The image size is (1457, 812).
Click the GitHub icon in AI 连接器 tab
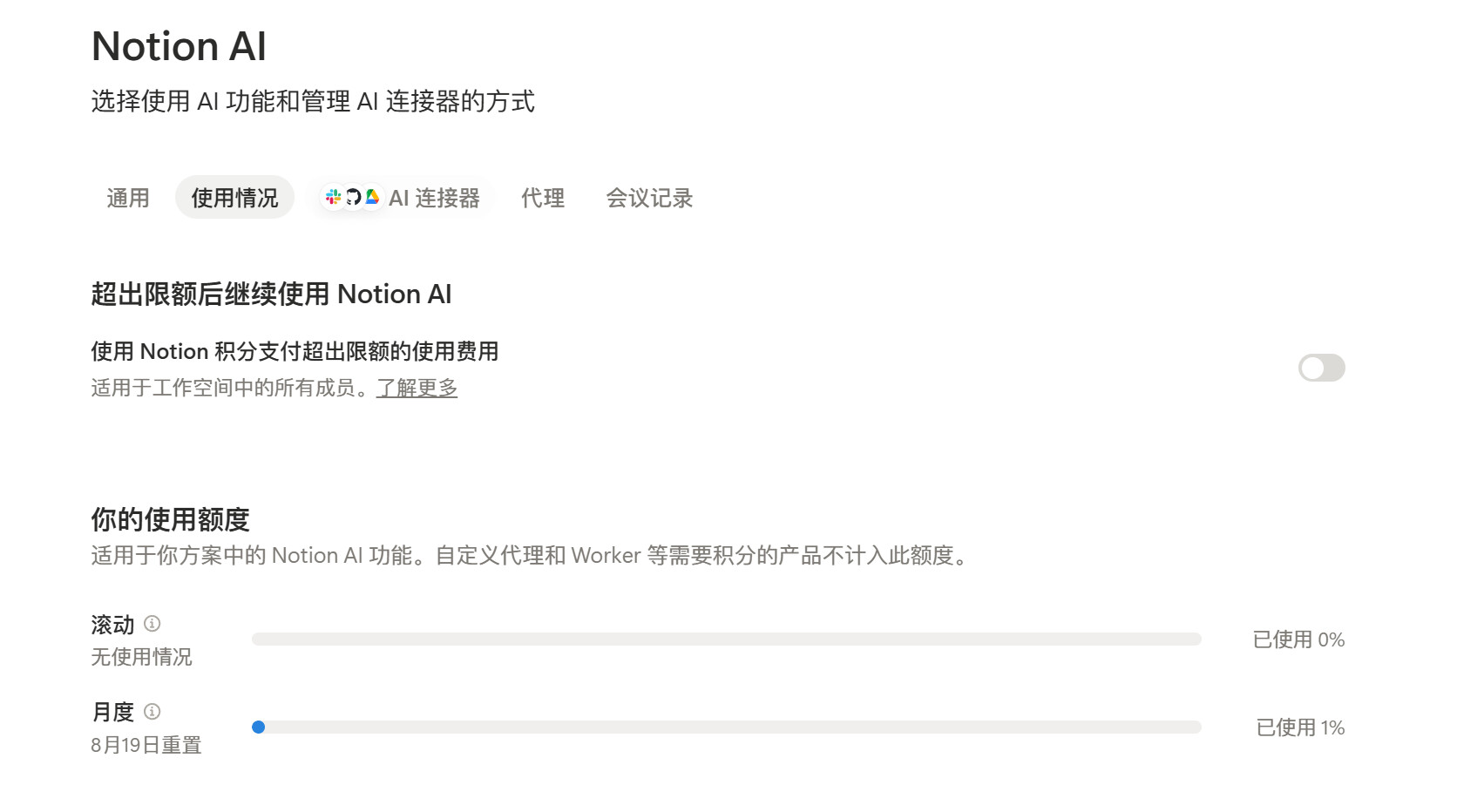tap(353, 198)
